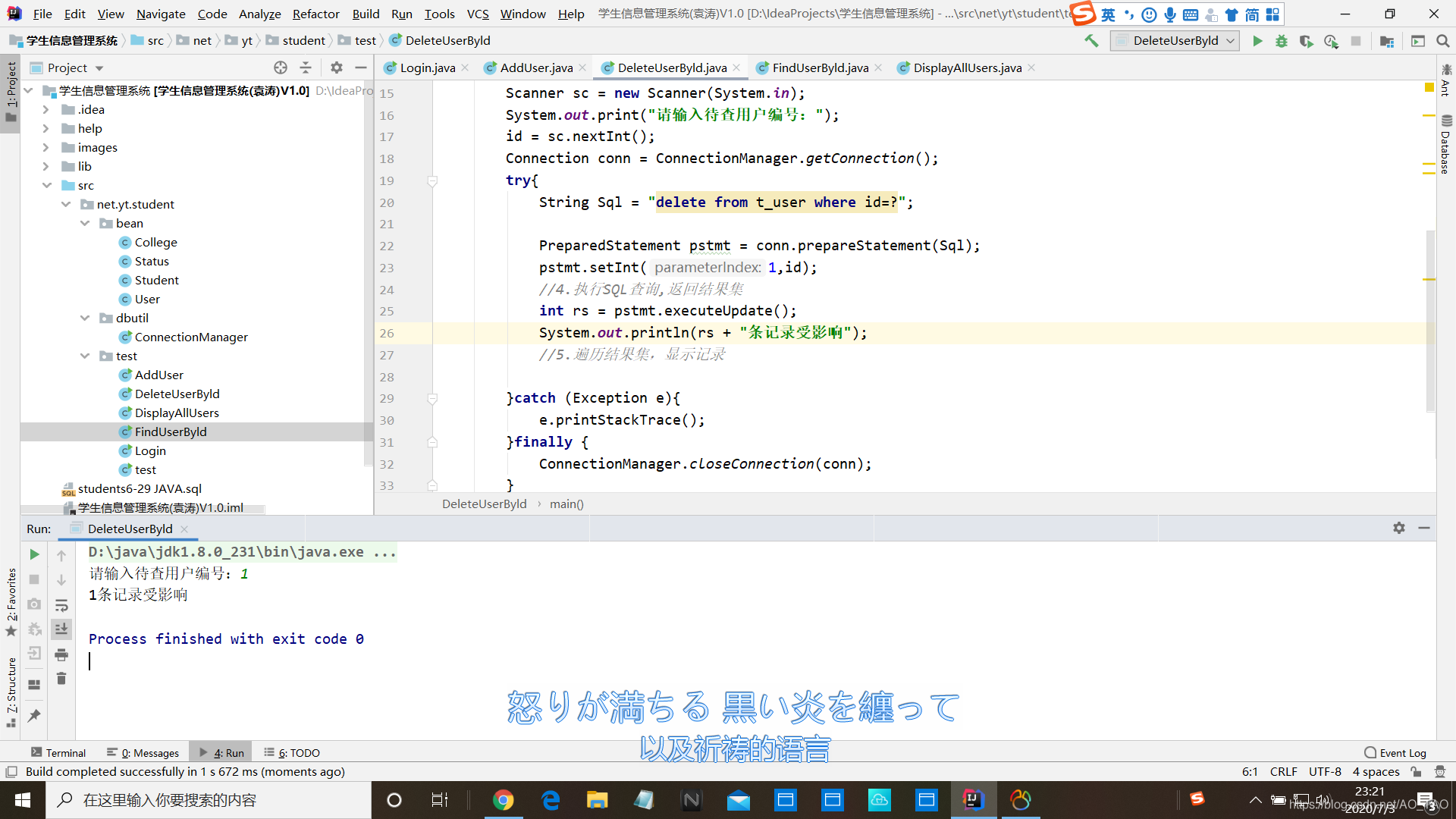1456x819 pixels.
Task: Click the Build project hammer icon
Action: click(1091, 41)
